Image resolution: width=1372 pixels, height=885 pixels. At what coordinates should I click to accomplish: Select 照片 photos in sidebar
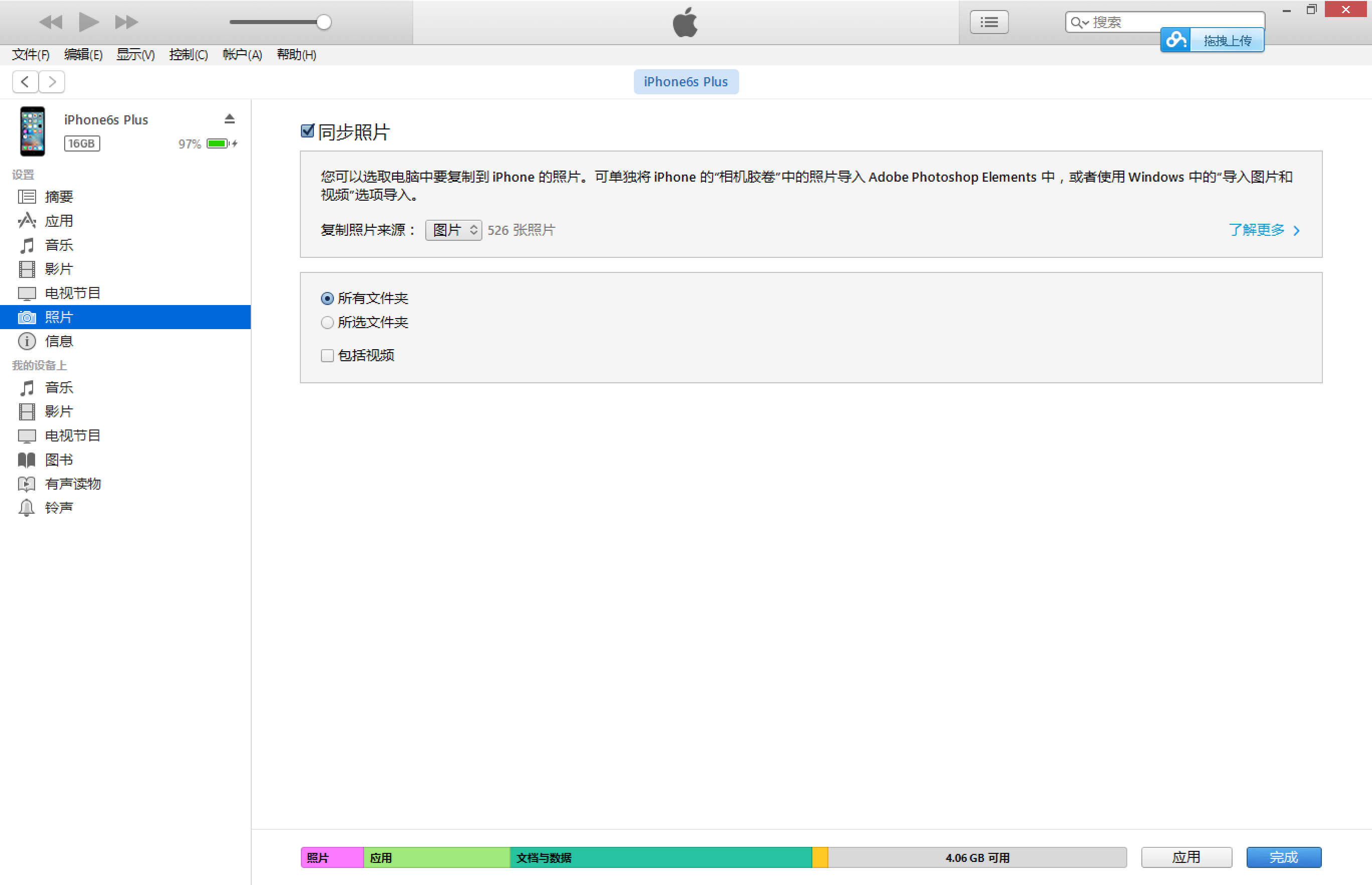click(x=125, y=317)
